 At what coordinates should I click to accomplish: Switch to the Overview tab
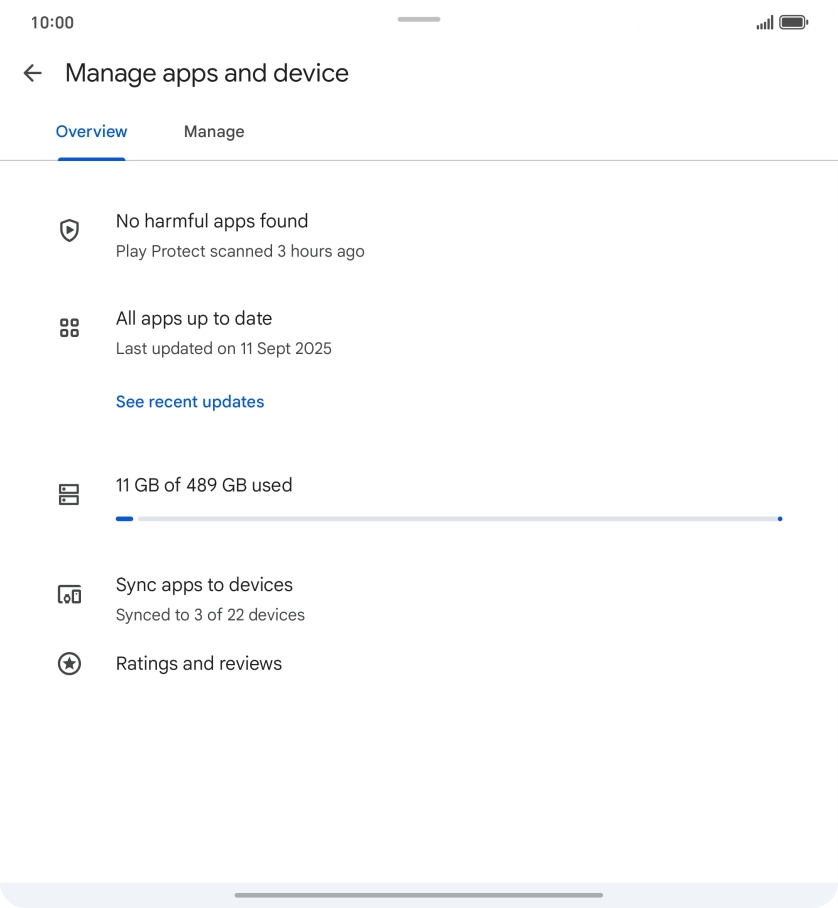[x=91, y=132]
